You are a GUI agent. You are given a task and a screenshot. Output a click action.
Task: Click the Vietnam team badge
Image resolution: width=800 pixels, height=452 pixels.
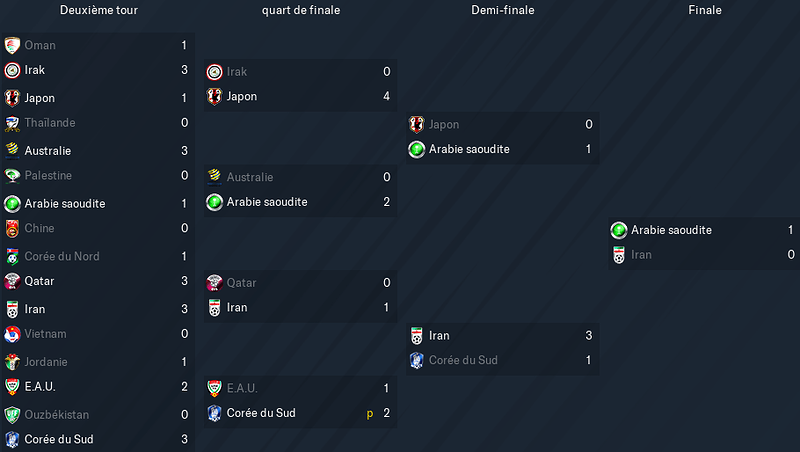pyautogui.click(x=12, y=334)
